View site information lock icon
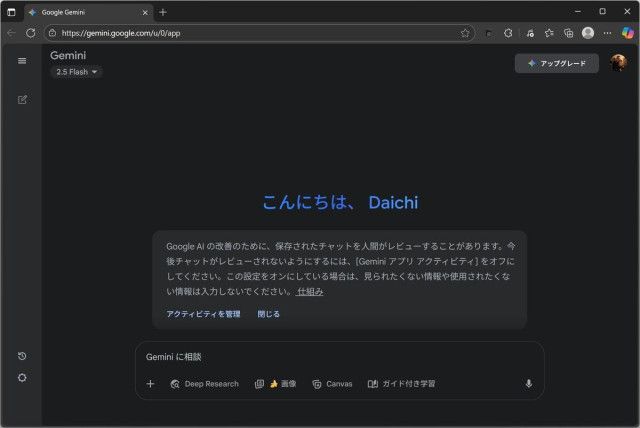640x428 pixels. point(52,33)
